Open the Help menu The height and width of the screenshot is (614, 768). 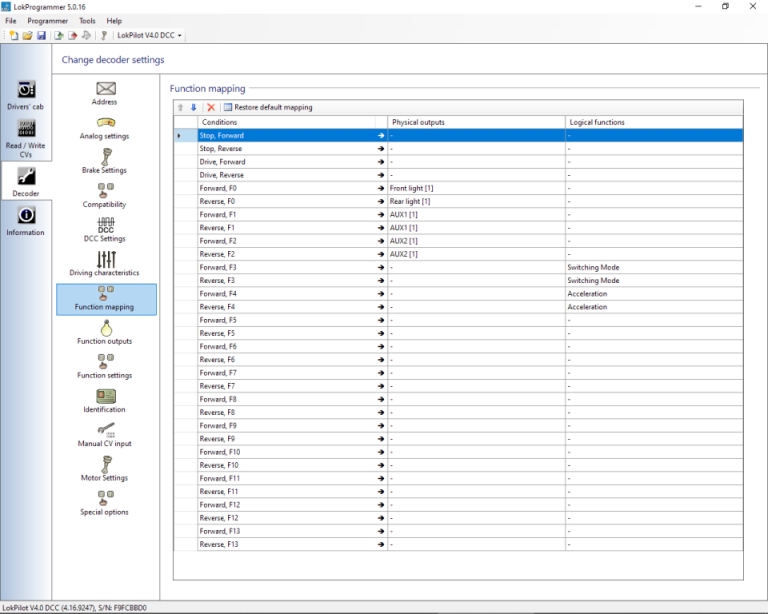114,21
